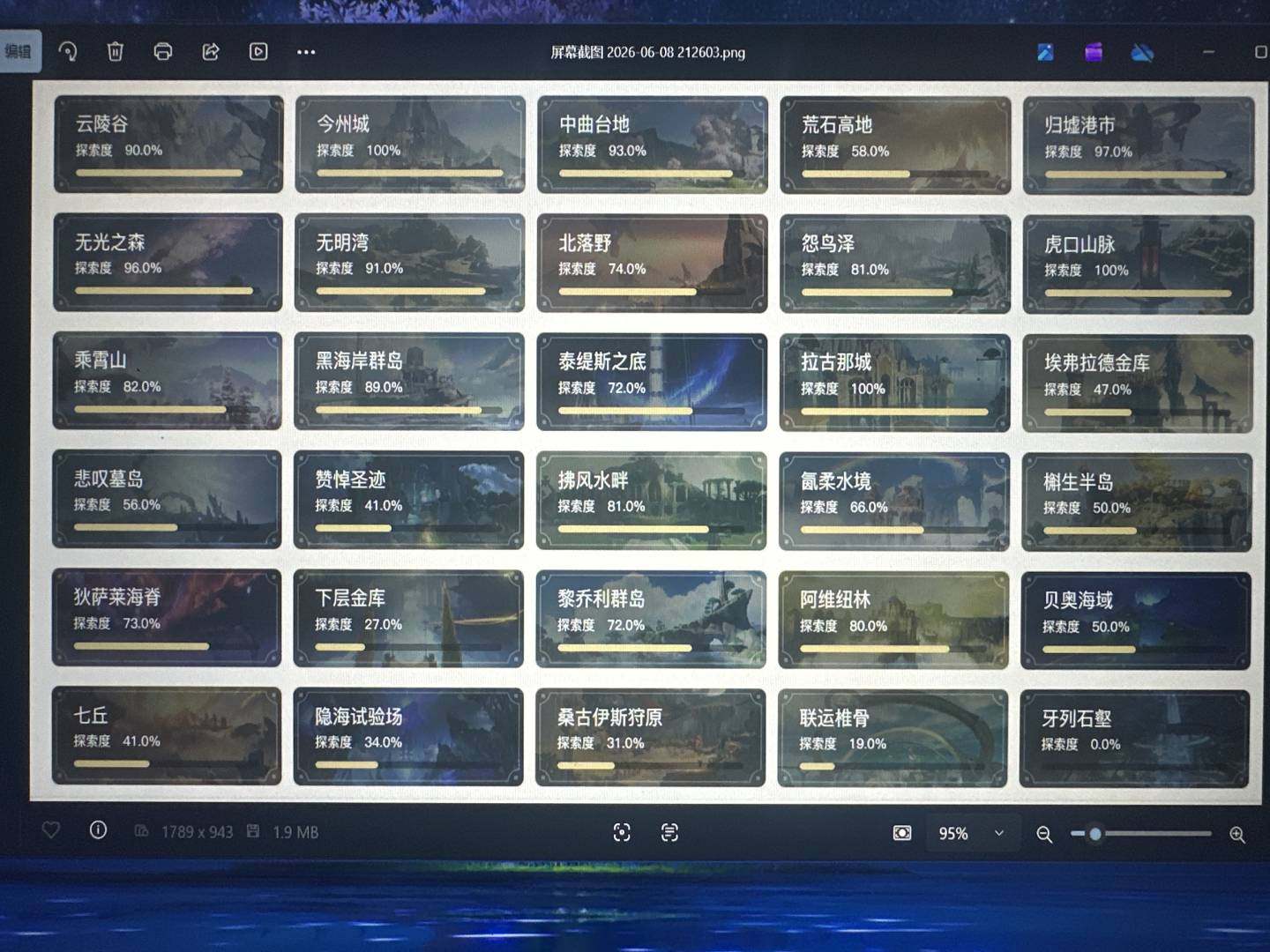Click the file name title 屏幕截图 2026-06-08 212603.png

648,52
